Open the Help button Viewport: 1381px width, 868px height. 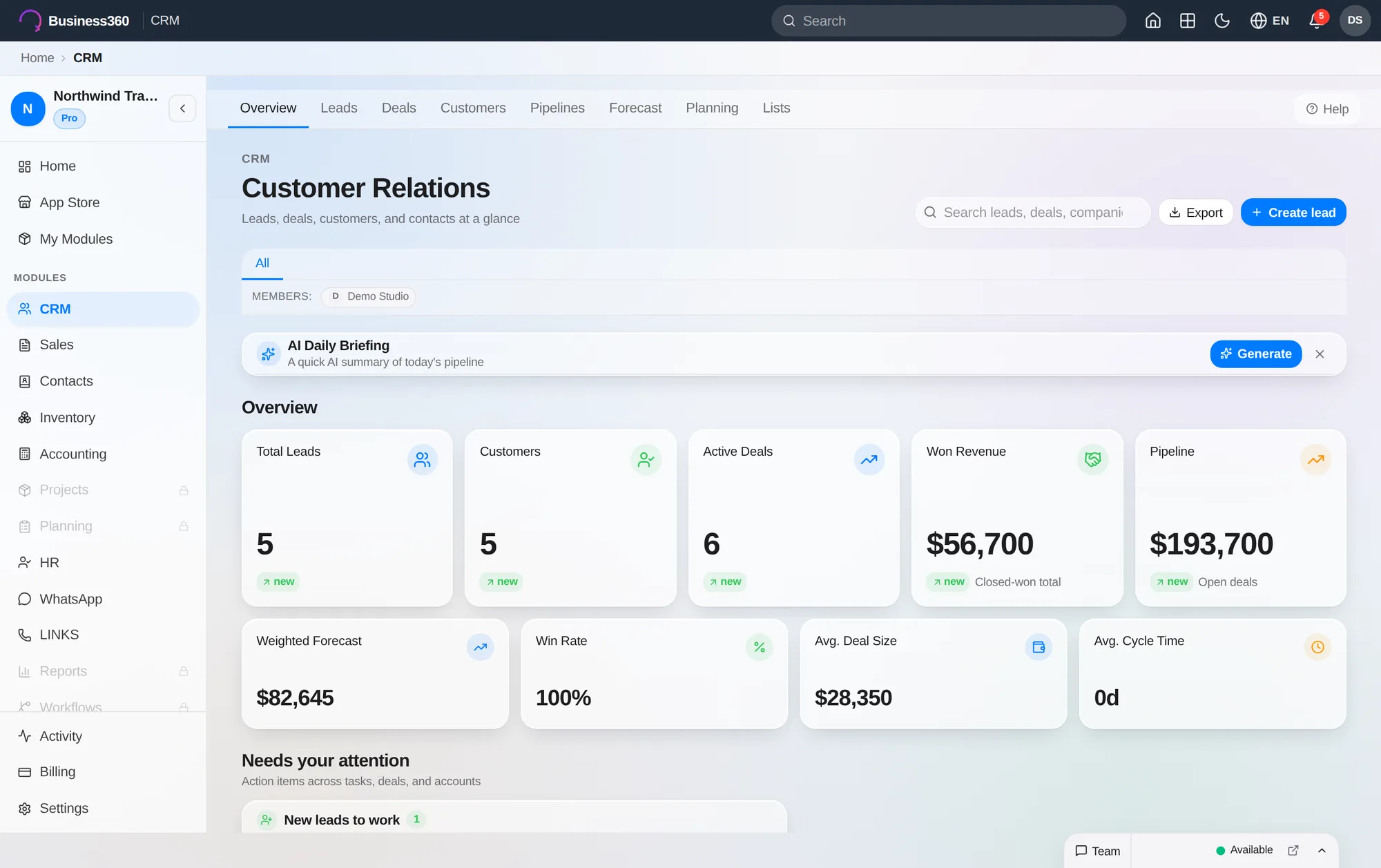[1327, 109]
